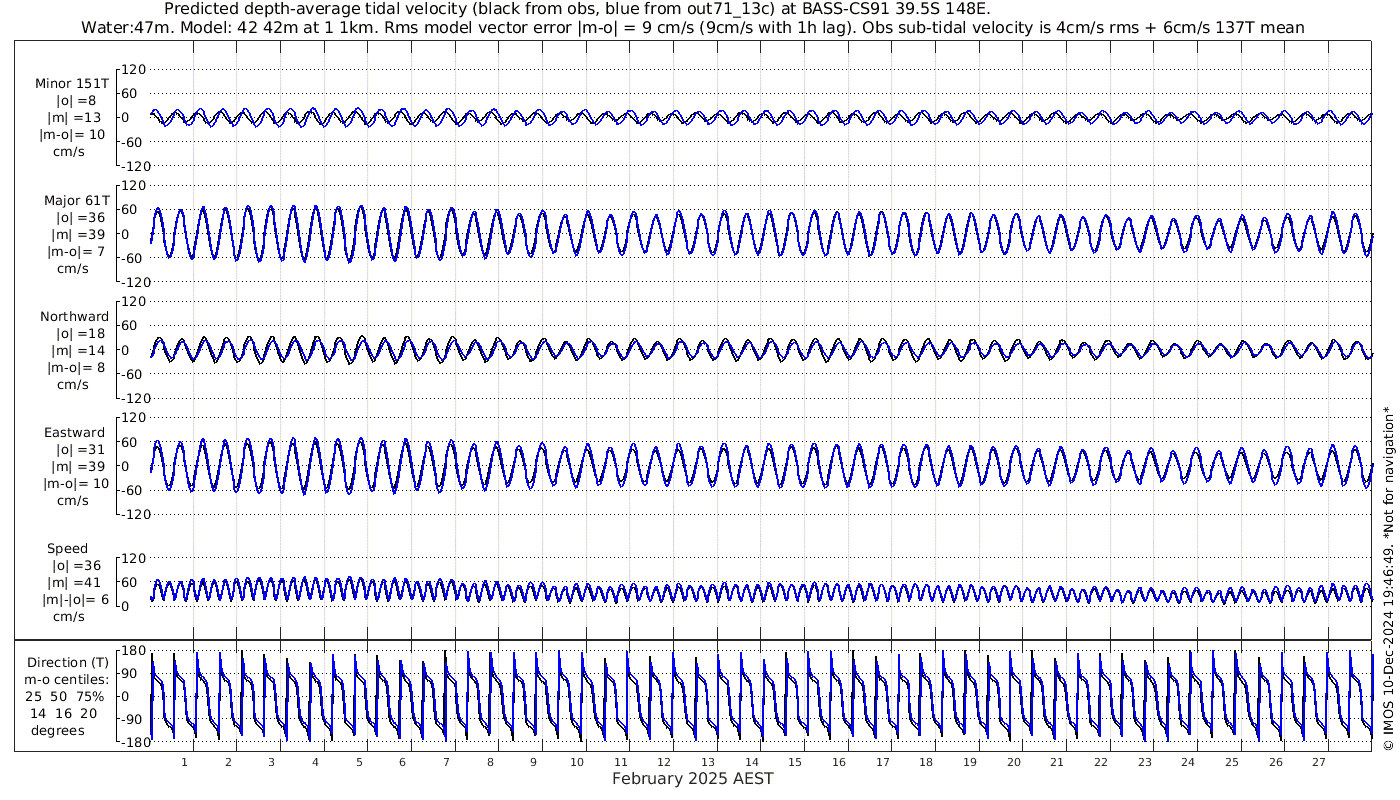The width and height of the screenshot is (1400, 800).
Task: Click '|o| =8' in the Minor panel
Action: [x=76, y=101]
